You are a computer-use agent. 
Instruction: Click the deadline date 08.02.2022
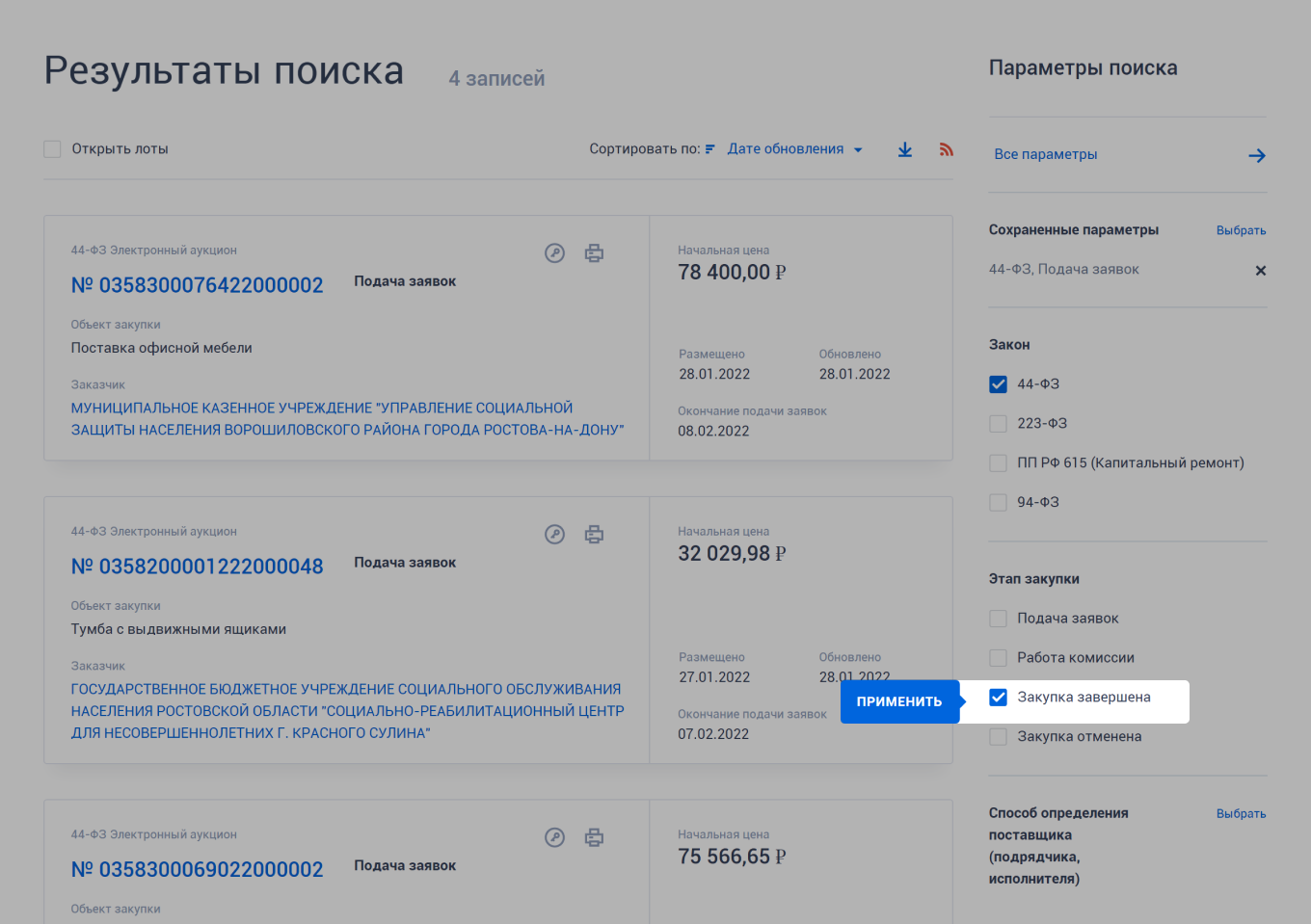coord(713,432)
